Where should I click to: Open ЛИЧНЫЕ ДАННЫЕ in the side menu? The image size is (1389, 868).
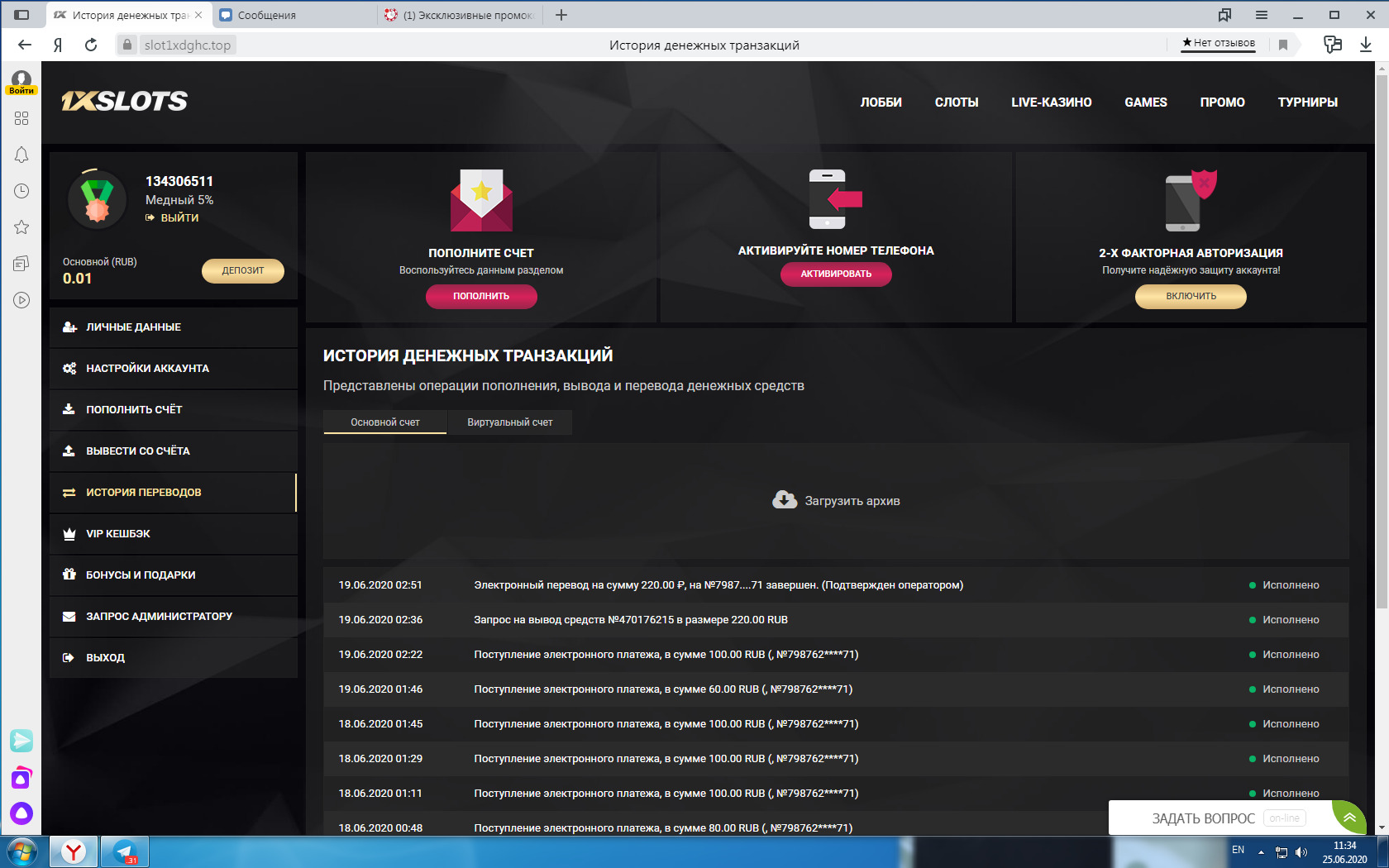pos(174,327)
